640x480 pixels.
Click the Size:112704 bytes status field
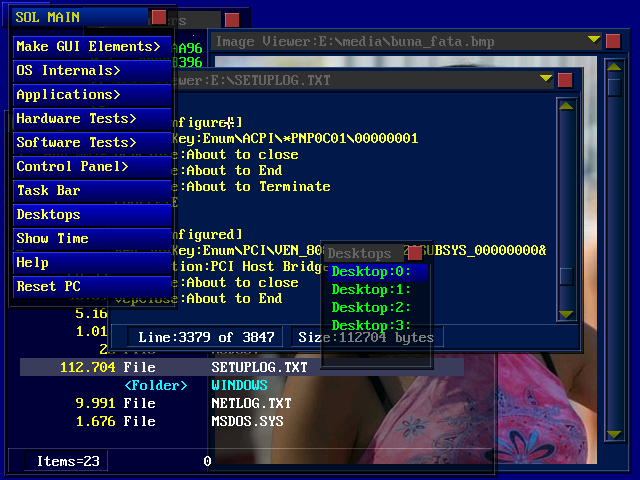click(x=367, y=337)
